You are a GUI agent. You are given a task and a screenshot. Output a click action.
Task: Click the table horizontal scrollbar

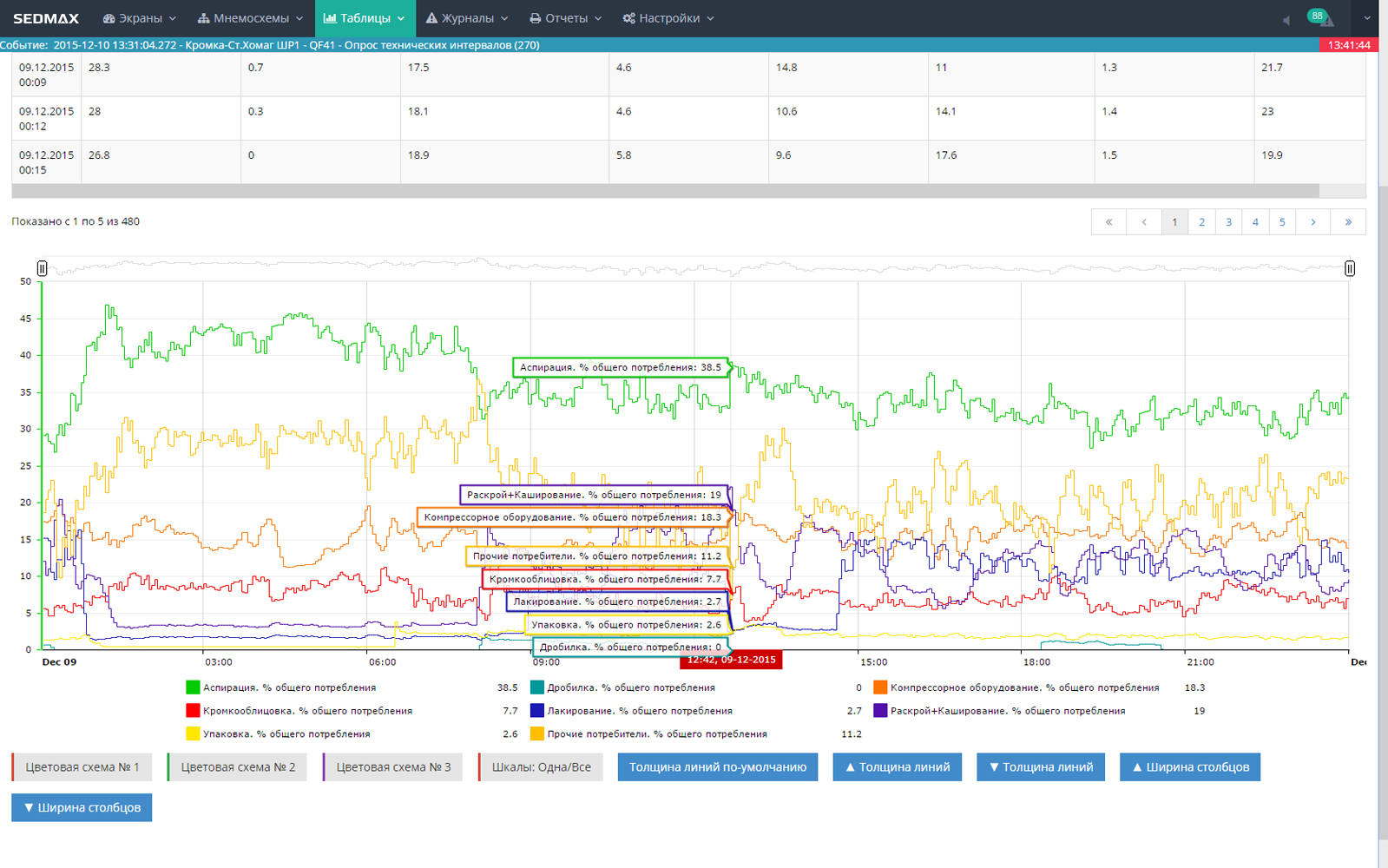coord(665,191)
